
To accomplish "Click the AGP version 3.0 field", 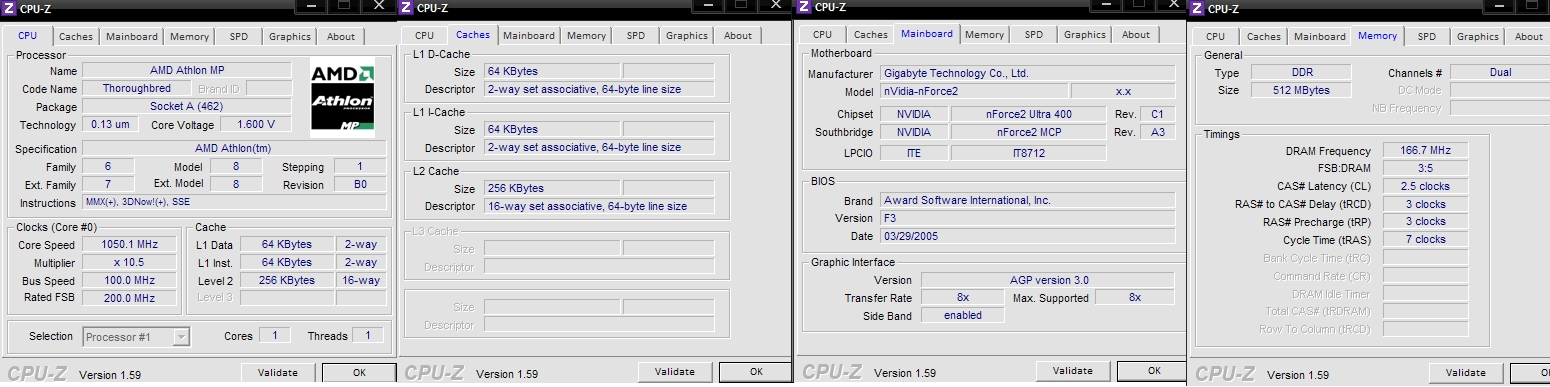I will click(1048, 280).
